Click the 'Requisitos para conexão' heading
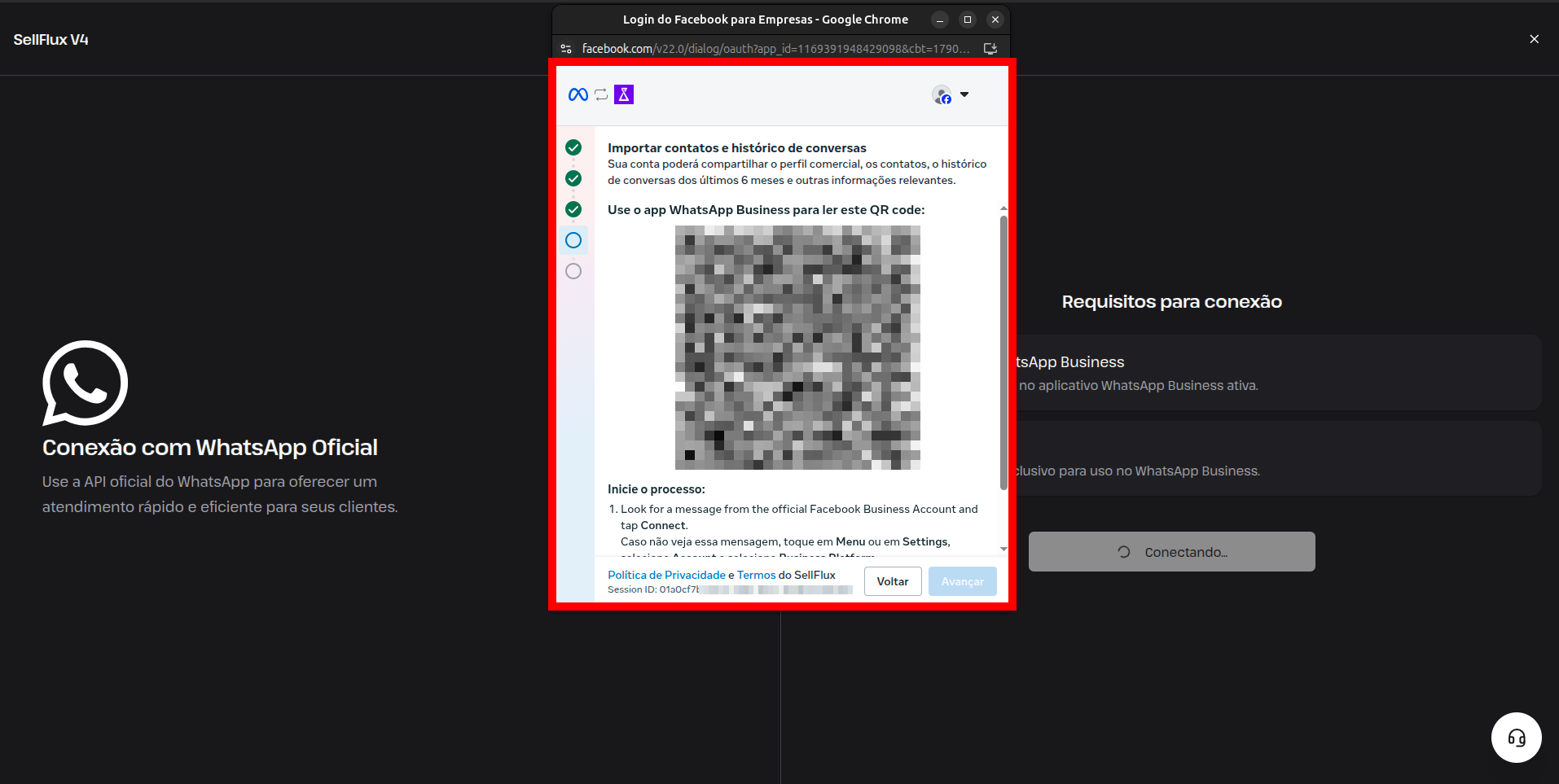Image resolution: width=1559 pixels, height=784 pixels. tap(1172, 302)
